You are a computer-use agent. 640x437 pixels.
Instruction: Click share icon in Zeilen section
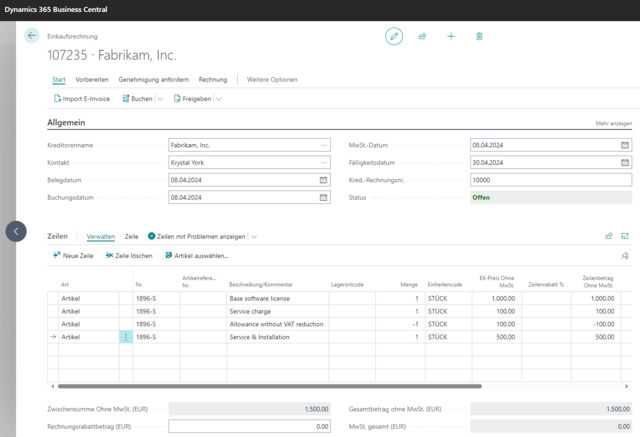coord(609,236)
